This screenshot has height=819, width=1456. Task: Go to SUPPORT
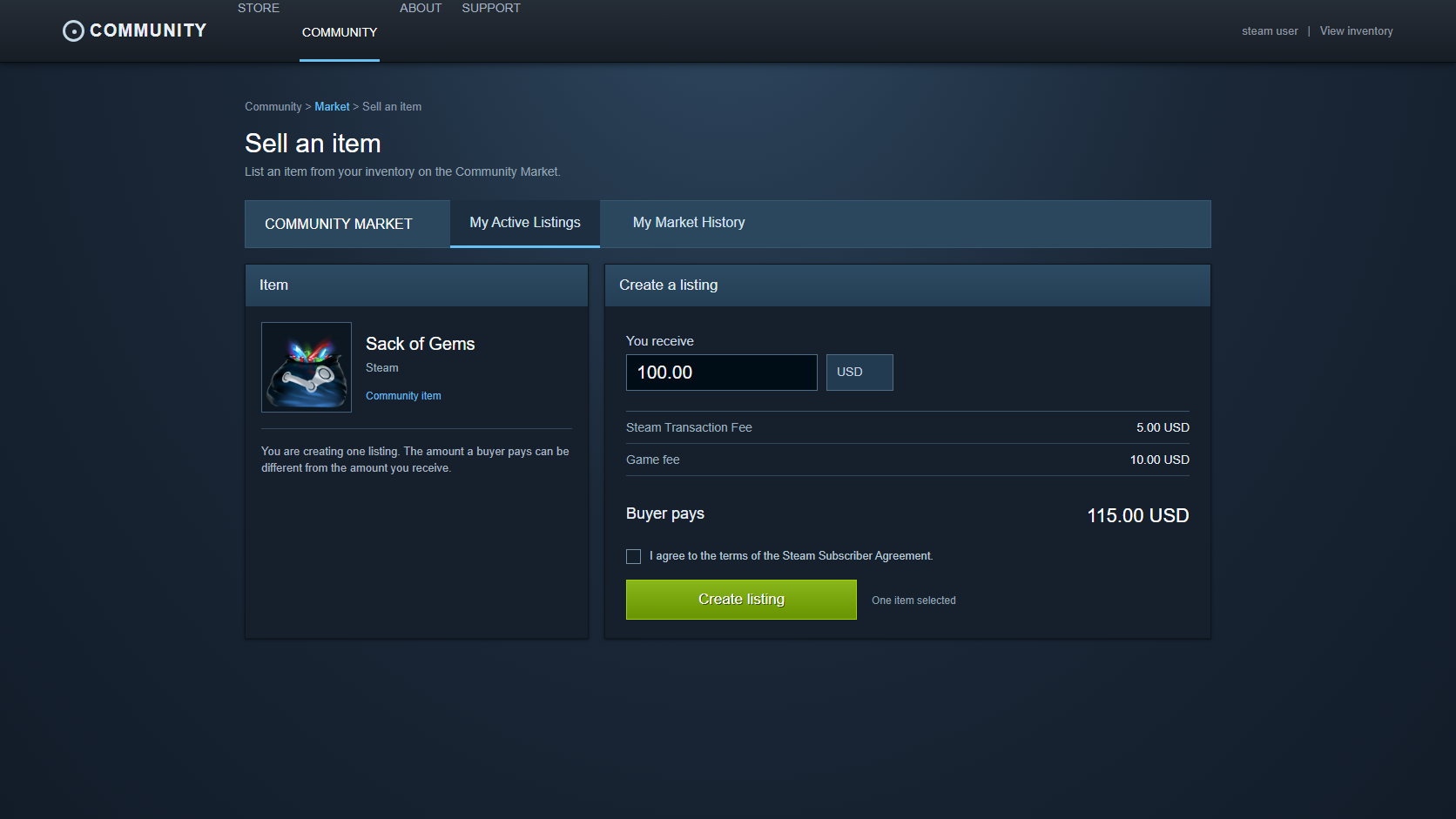(491, 8)
